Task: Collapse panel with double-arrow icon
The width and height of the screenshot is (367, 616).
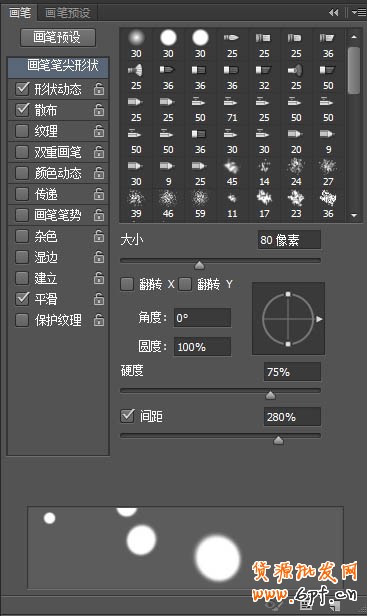Action: click(x=333, y=13)
